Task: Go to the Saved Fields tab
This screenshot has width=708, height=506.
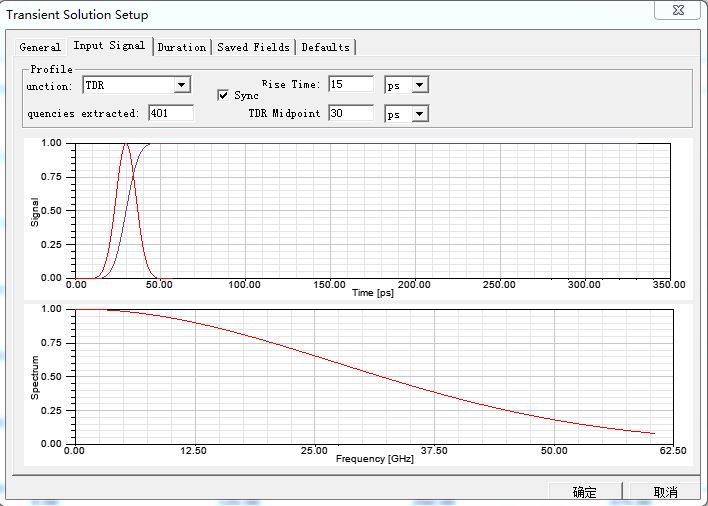Action: pyautogui.click(x=253, y=47)
